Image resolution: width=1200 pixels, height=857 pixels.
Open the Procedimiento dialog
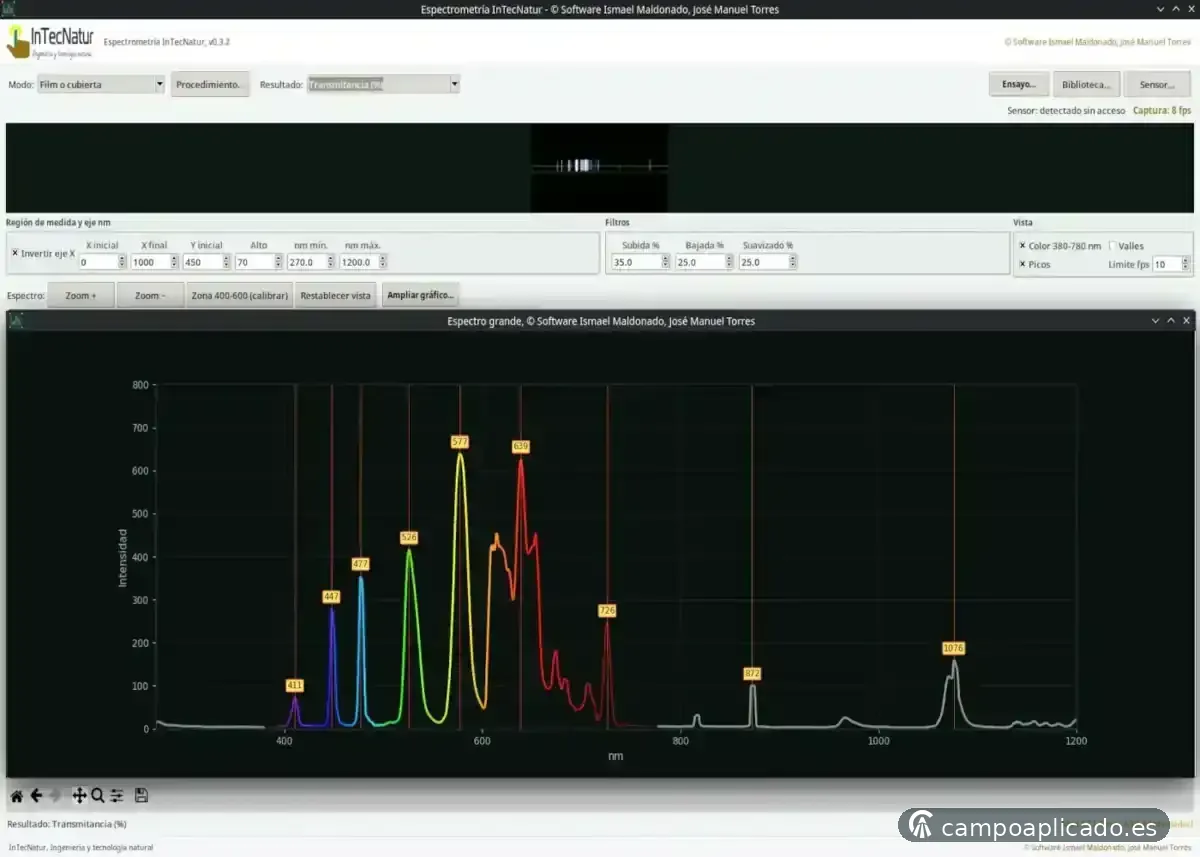coord(209,85)
